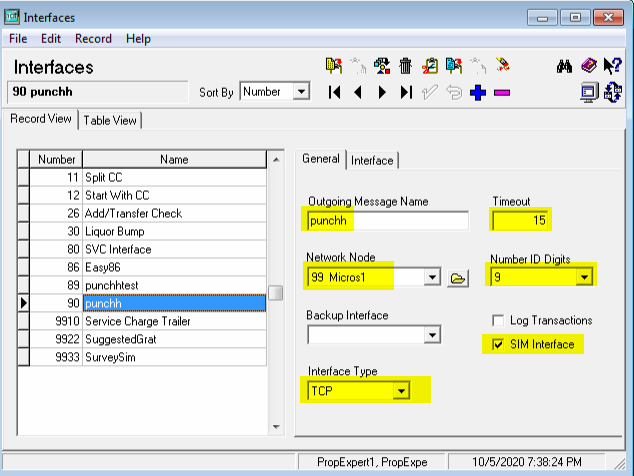Go to the next record
This screenshot has height=476, width=634.
(x=382, y=93)
